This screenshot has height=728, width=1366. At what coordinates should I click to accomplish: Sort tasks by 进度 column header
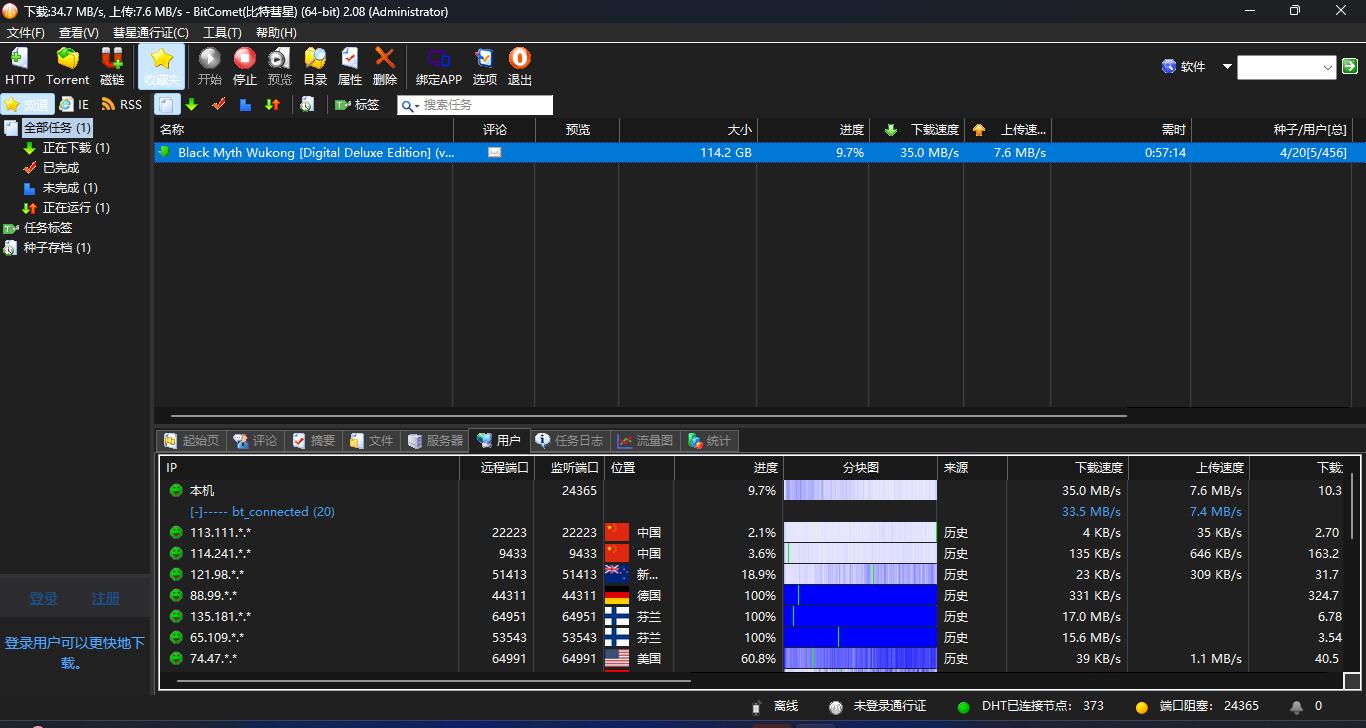(x=813, y=130)
